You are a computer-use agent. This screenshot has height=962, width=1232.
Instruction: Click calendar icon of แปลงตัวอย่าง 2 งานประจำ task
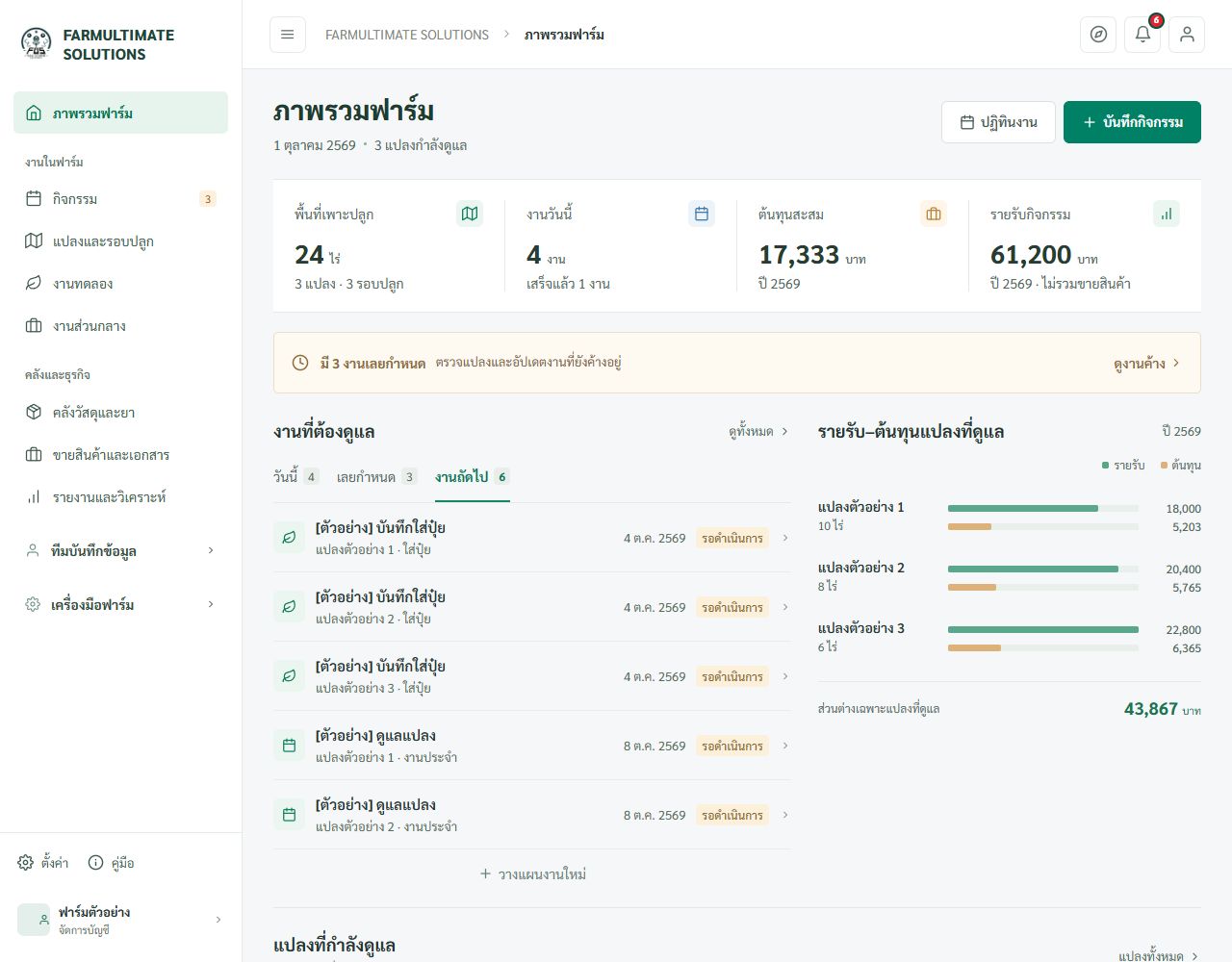click(x=289, y=815)
